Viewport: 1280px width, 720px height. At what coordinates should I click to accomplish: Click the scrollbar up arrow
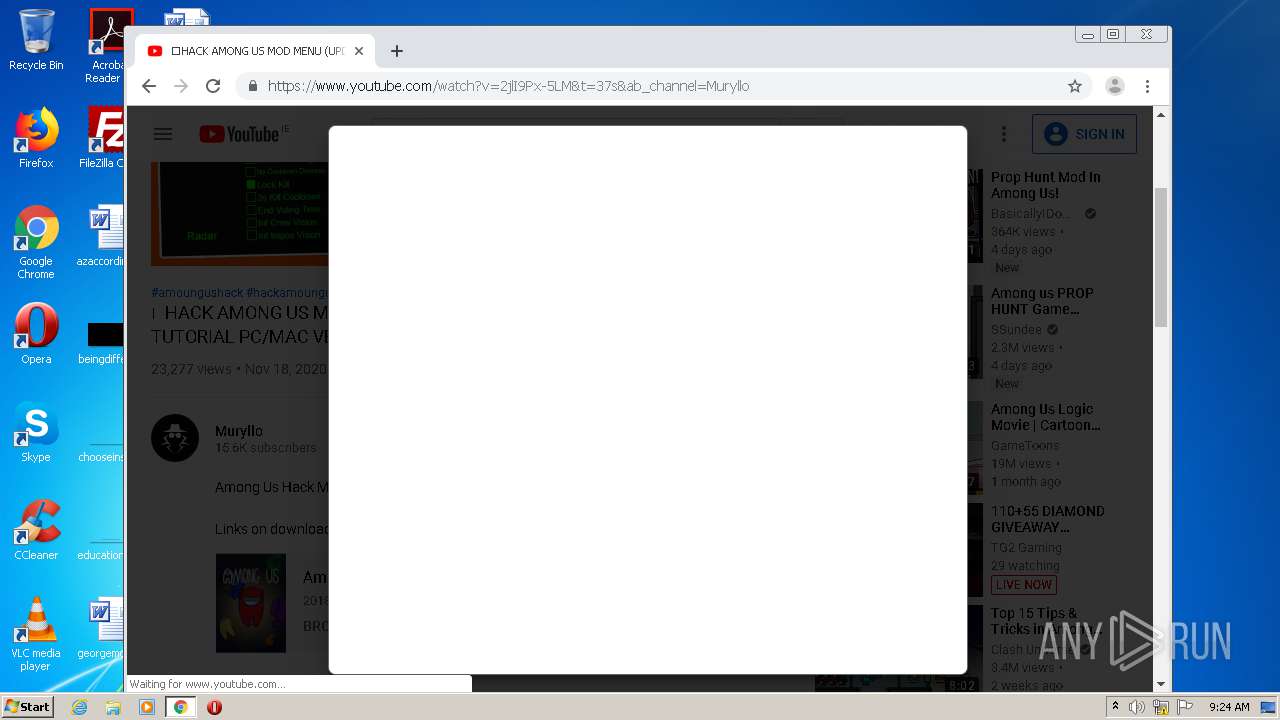1161,115
